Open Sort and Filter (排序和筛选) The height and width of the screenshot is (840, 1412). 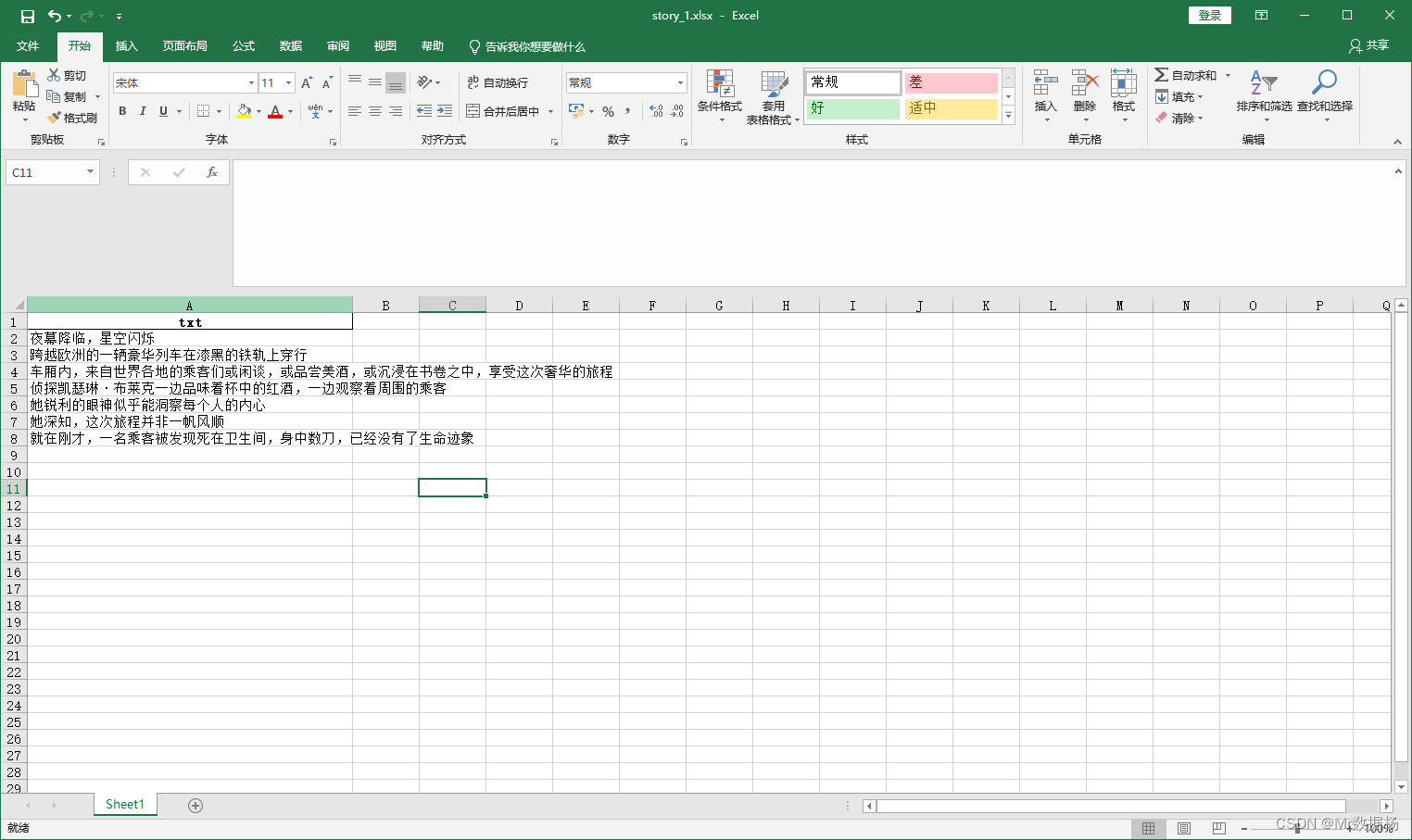pos(1264,94)
